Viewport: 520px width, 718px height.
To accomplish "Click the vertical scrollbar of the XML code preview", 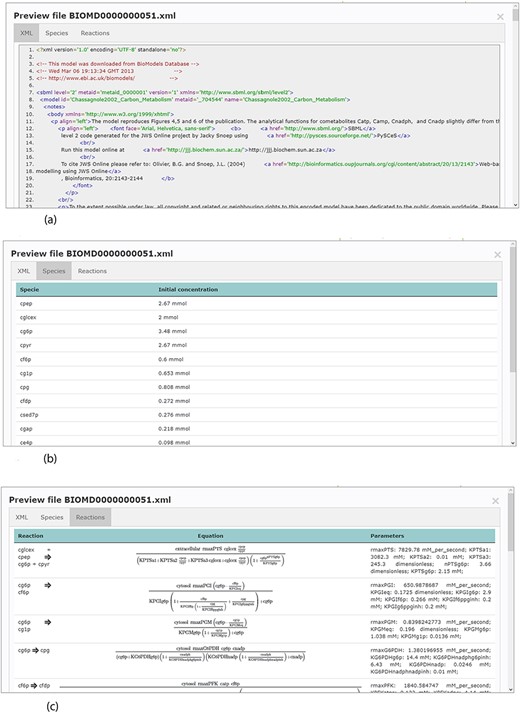I will pyautogui.click(x=516, y=15).
